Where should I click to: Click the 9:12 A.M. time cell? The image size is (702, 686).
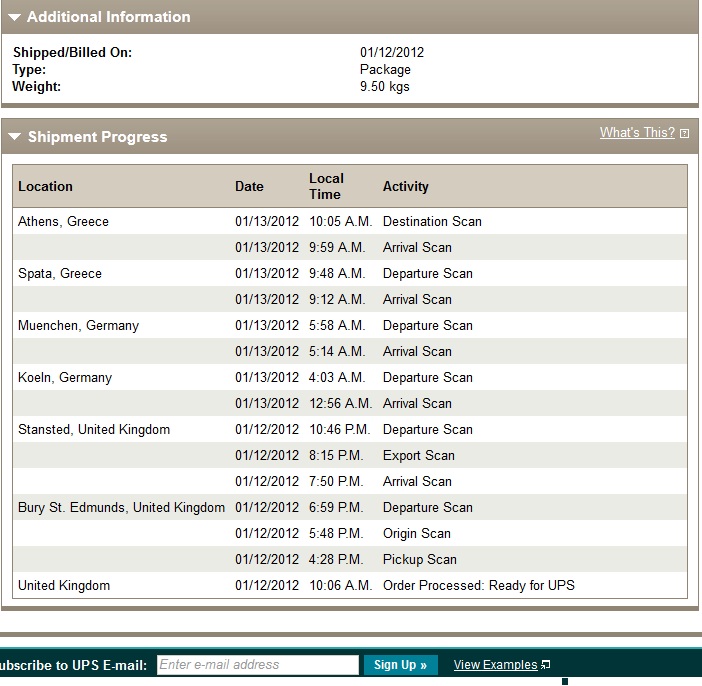coord(337,299)
